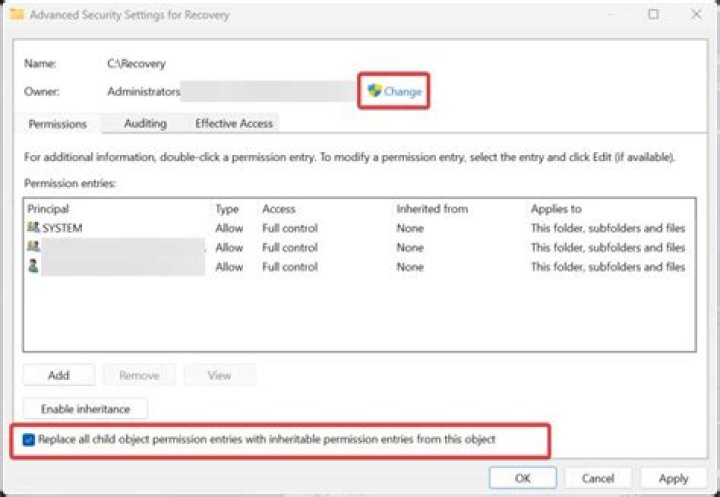Viewport: 720px width, 497px height.
Task: Click Enable inheritance button
Action: pos(85,409)
